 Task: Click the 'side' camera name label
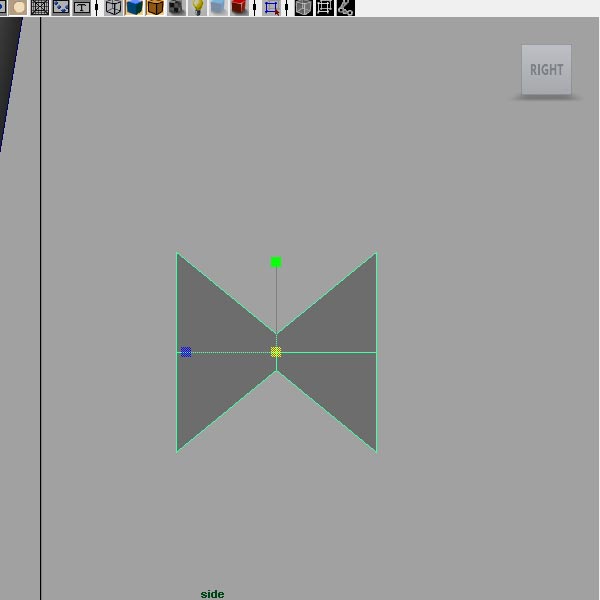(x=212, y=594)
